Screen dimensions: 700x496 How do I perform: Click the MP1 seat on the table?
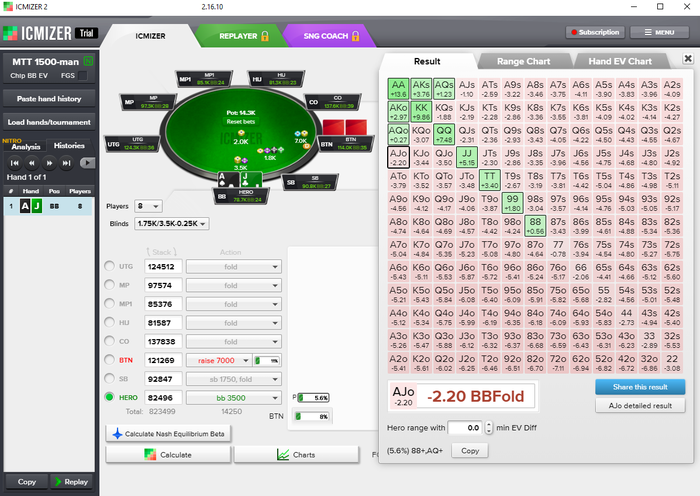click(x=204, y=79)
